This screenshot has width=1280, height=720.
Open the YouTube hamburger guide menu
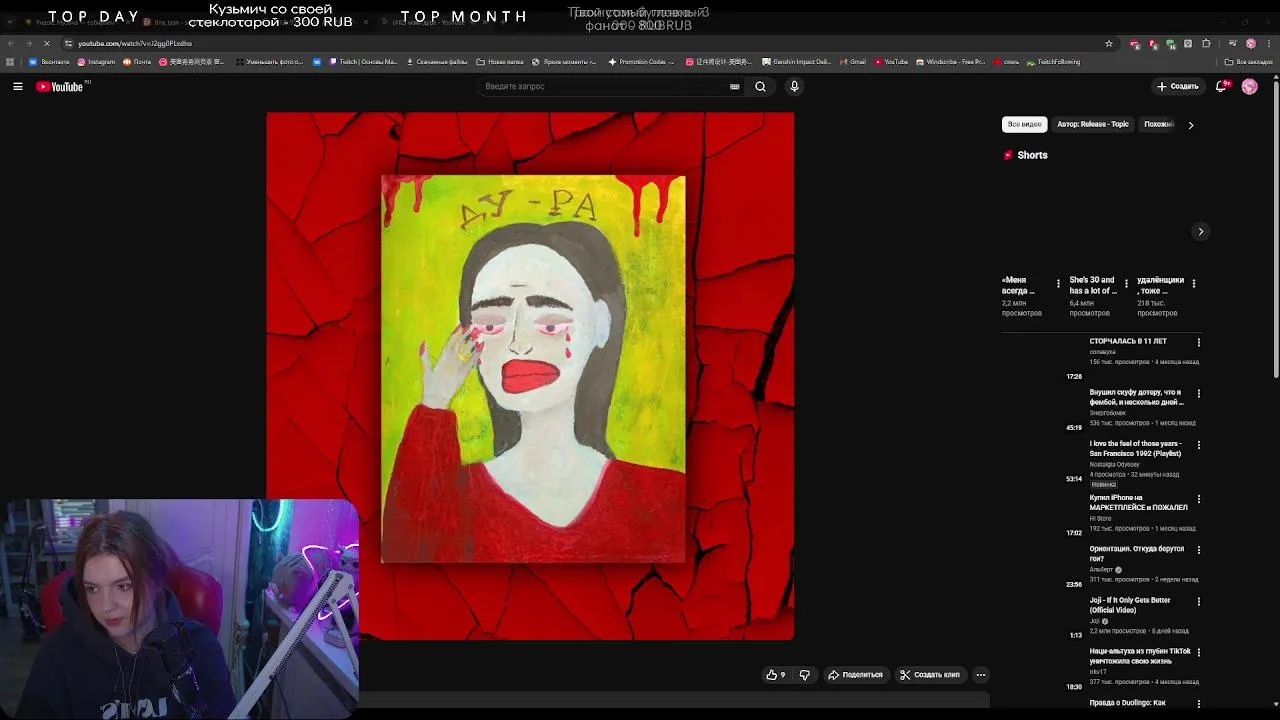point(18,87)
